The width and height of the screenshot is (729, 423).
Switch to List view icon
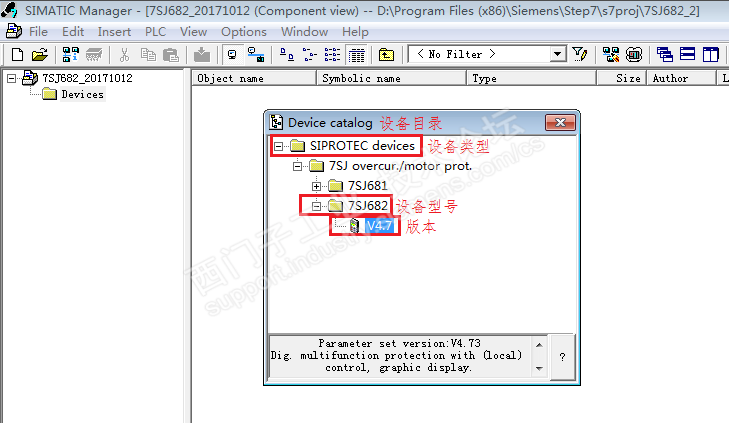(332, 55)
